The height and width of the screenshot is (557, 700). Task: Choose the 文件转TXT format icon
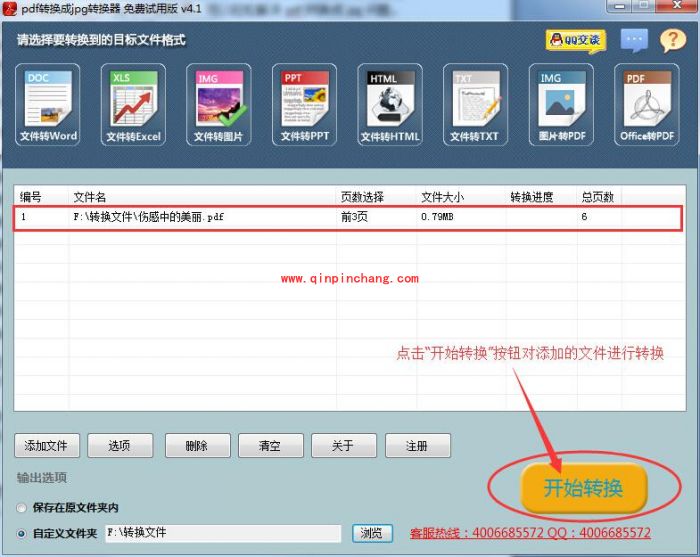click(475, 104)
